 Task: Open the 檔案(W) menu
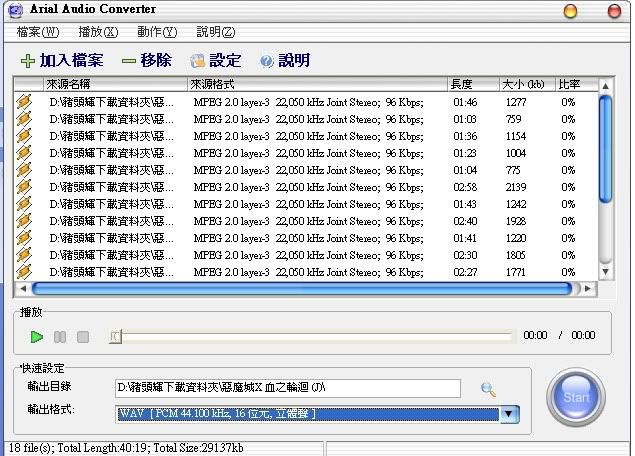(38, 32)
